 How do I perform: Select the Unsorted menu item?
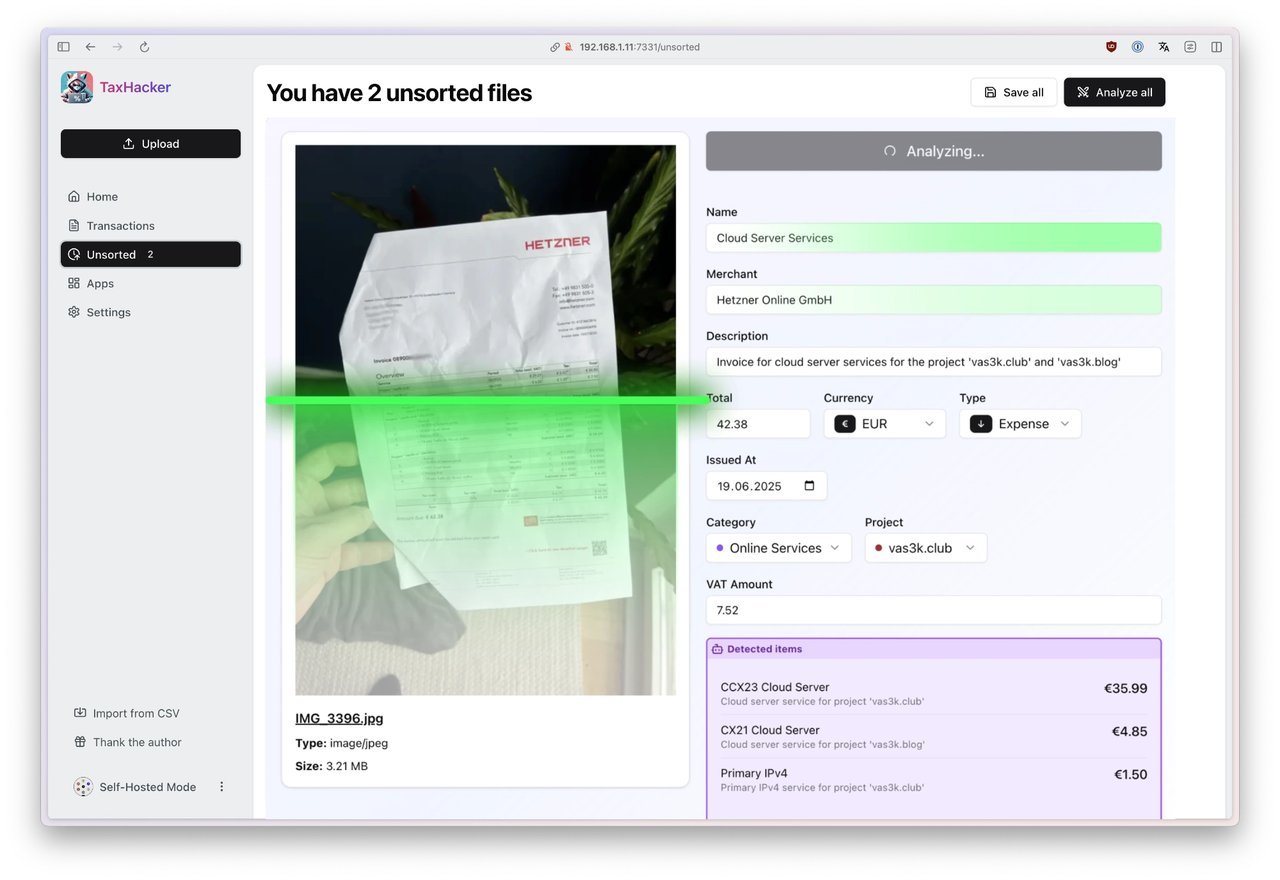click(x=110, y=254)
